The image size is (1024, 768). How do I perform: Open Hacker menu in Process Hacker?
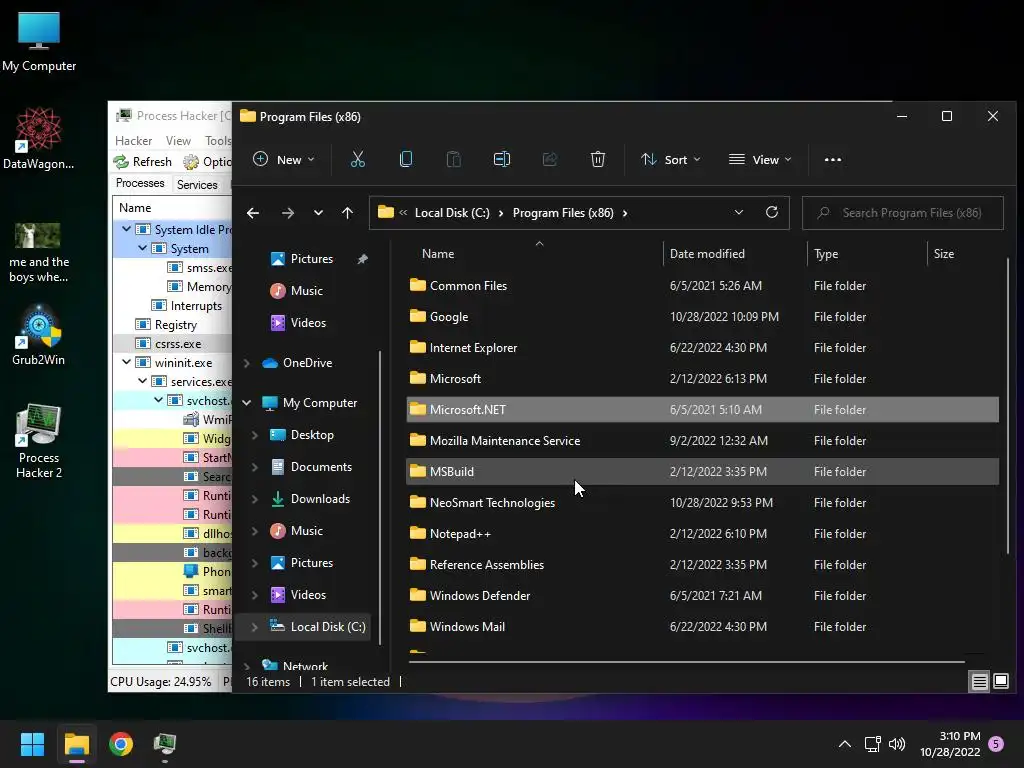pyautogui.click(x=133, y=141)
